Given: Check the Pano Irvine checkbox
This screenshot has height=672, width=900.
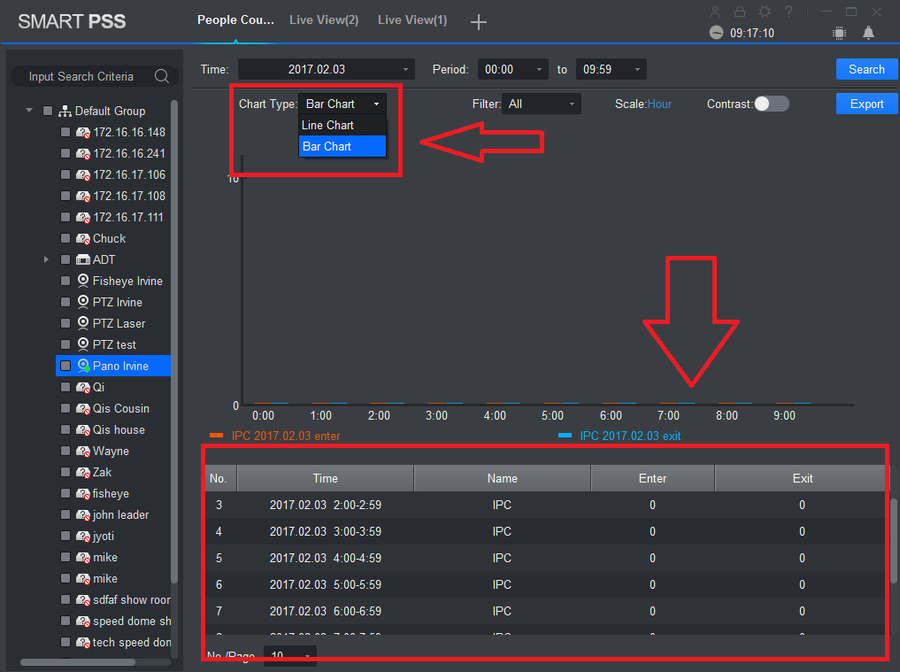Looking at the screenshot, I should [65, 366].
